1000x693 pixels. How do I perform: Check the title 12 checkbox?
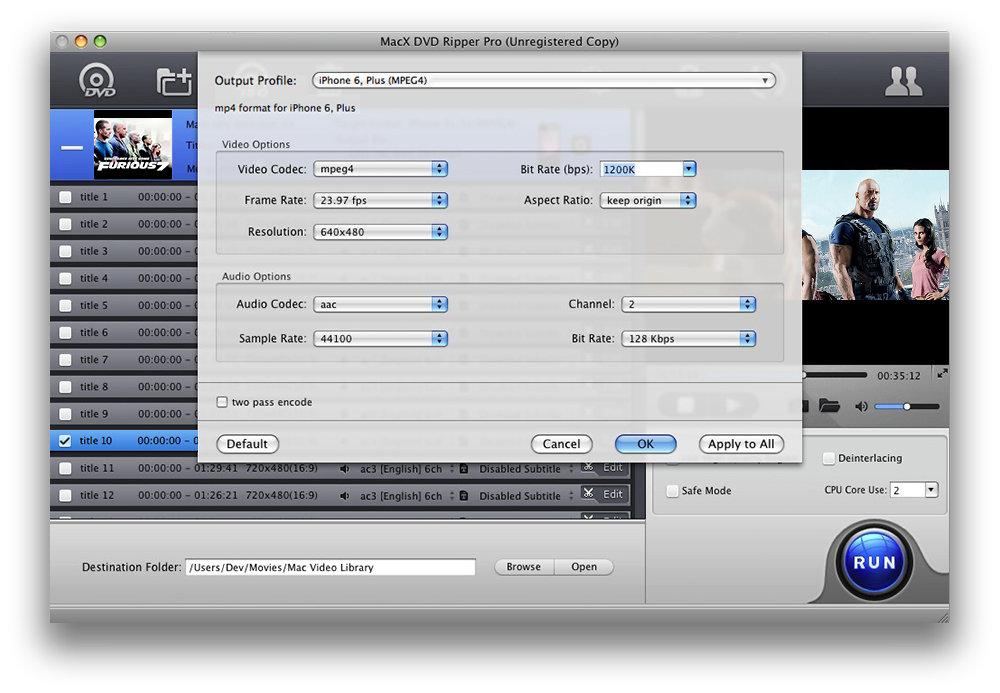[x=65, y=495]
